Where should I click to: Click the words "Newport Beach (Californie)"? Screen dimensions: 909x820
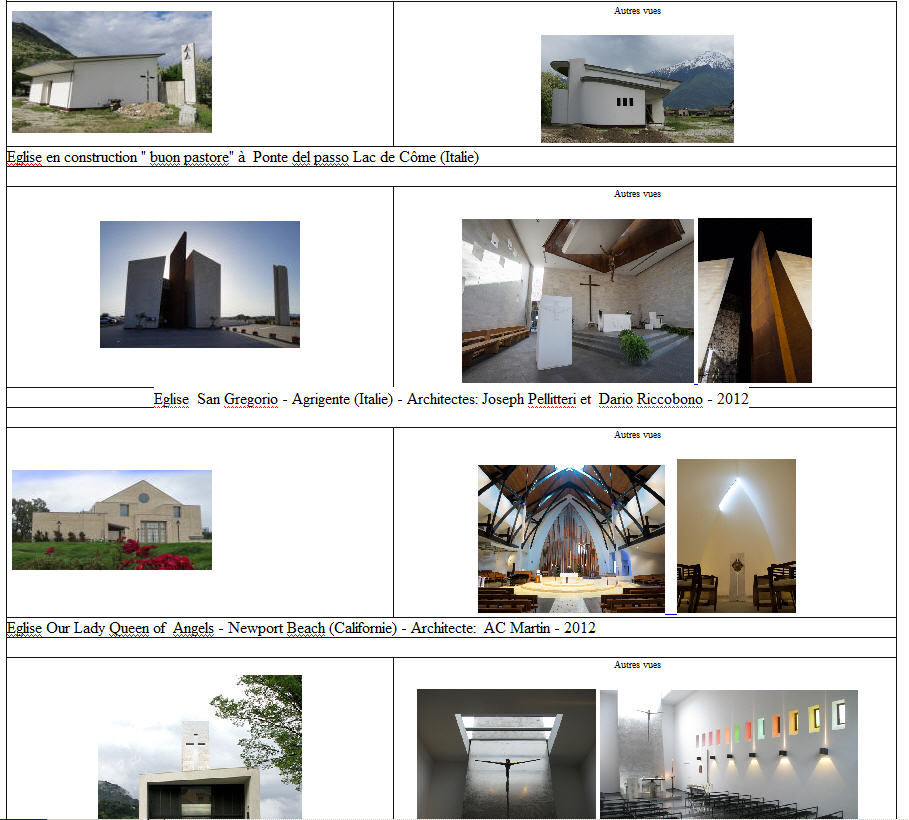312,628
